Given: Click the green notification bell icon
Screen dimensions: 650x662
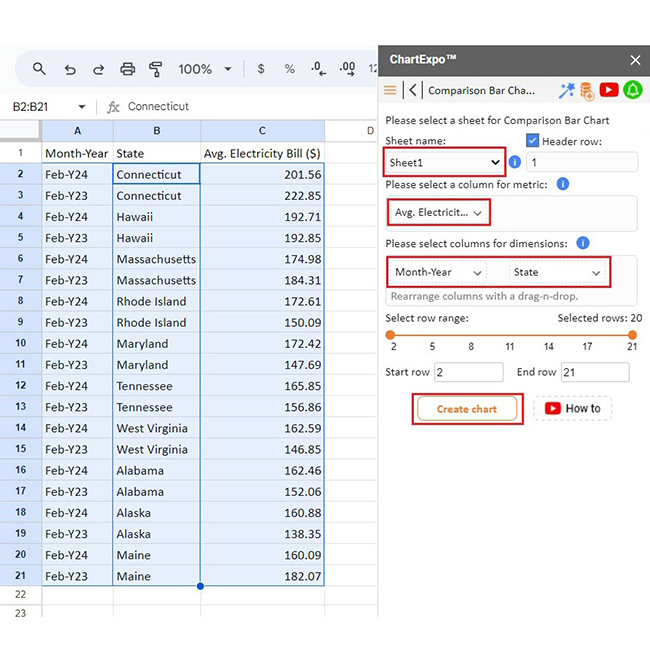Looking at the screenshot, I should [x=633, y=90].
